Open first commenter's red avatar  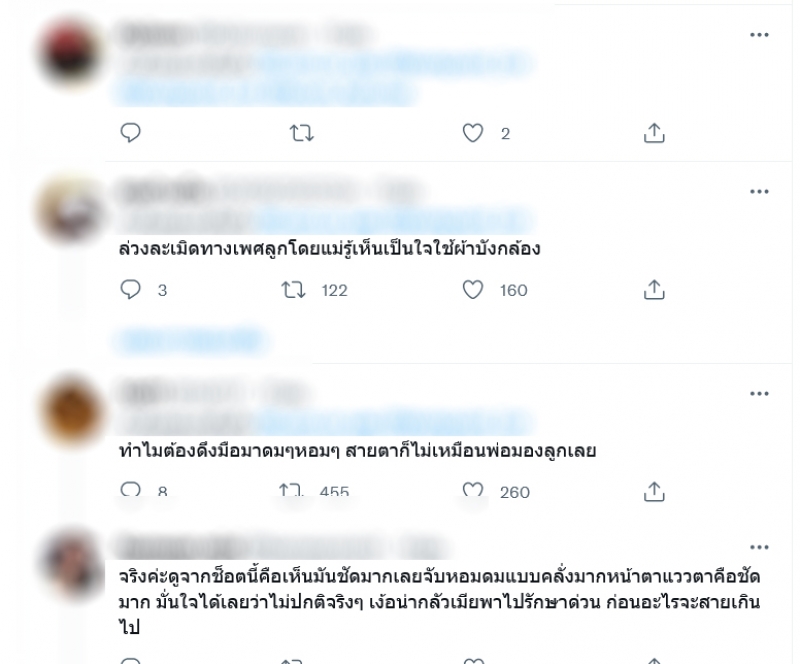click(x=71, y=52)
